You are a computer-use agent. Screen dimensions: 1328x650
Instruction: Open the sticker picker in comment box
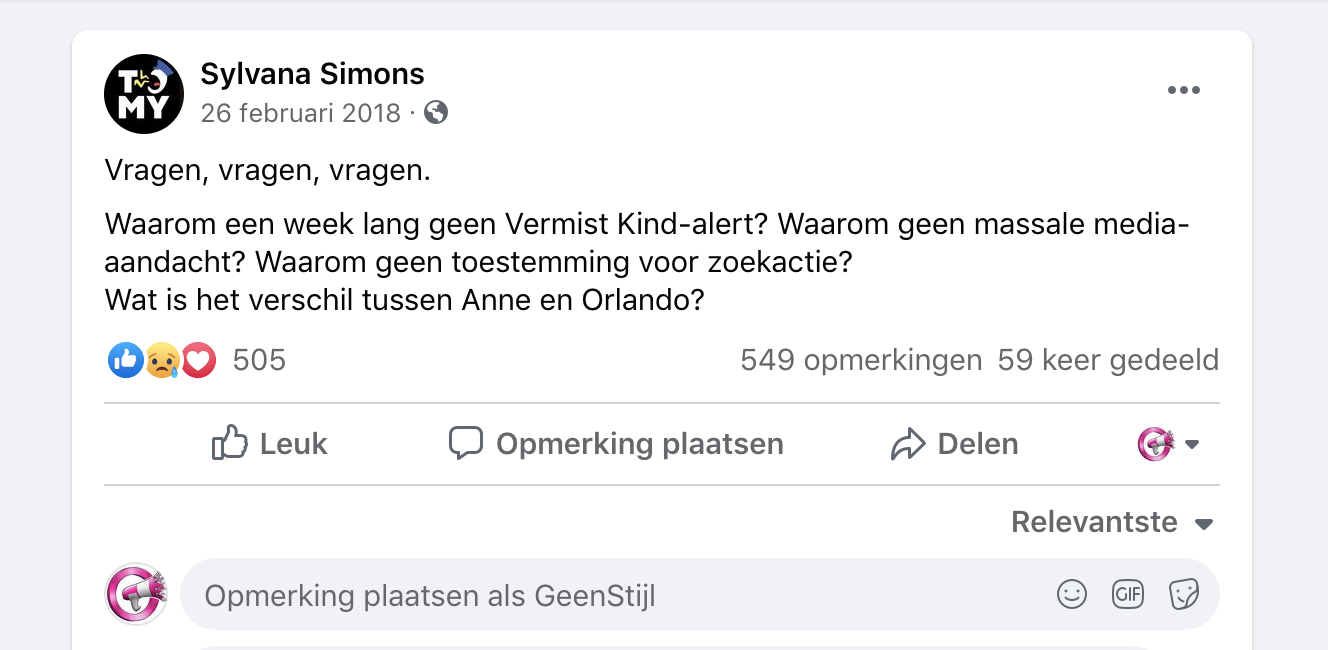[1184, 595]
